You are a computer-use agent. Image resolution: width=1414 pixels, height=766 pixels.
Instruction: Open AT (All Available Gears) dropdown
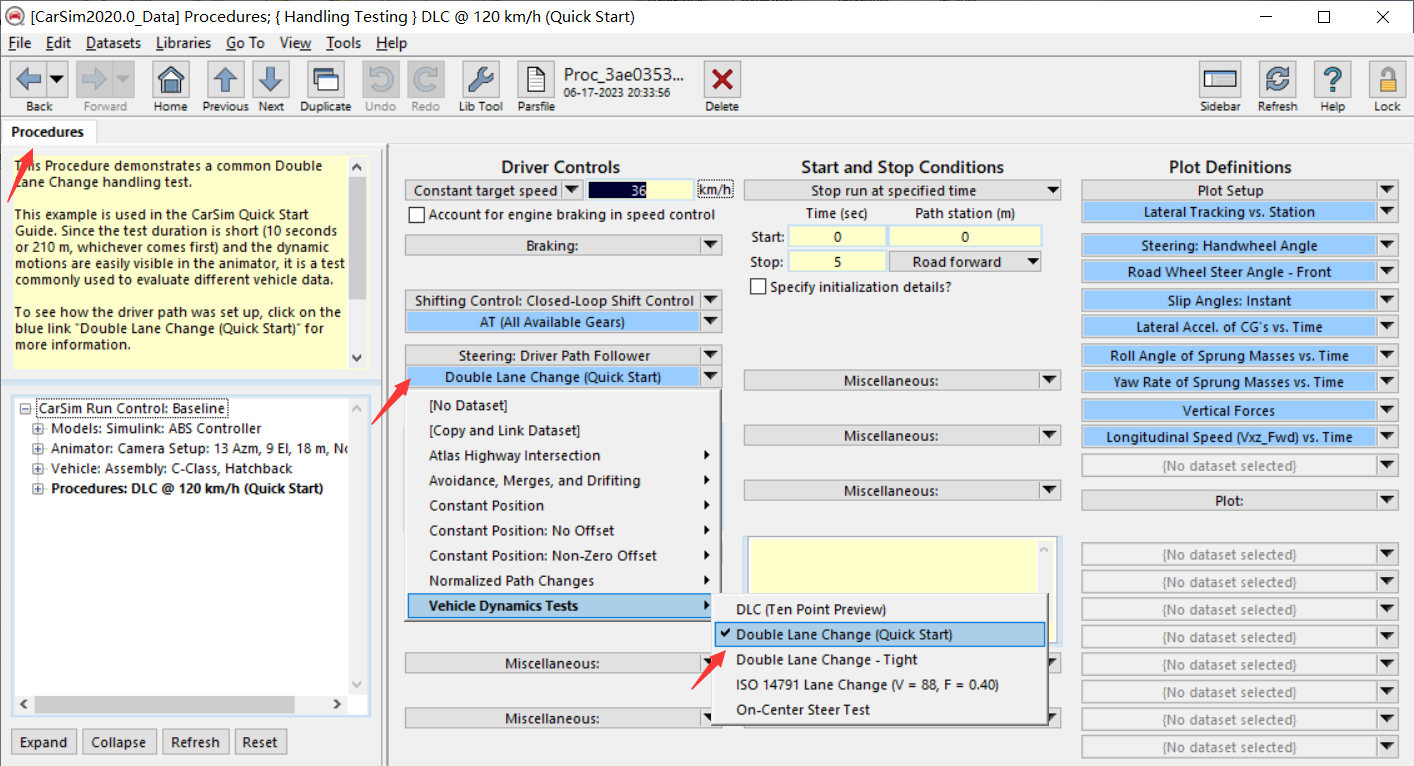pos(710,322)
